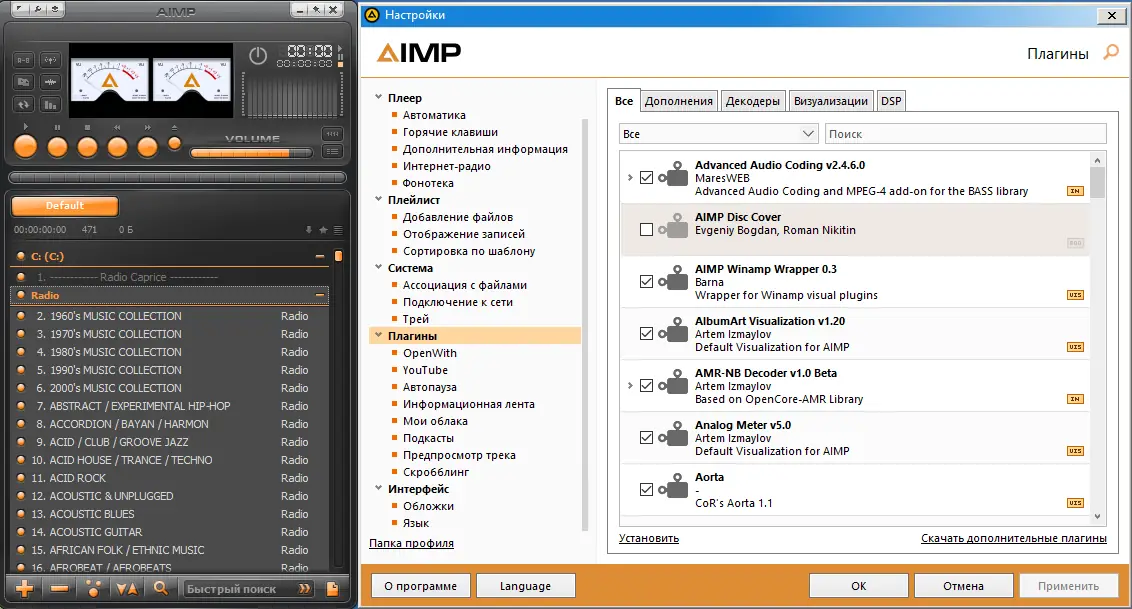Click Скачать дополнительные плагины link
Viewport: 1132px width, 609px height.
tap(1014, 538)
